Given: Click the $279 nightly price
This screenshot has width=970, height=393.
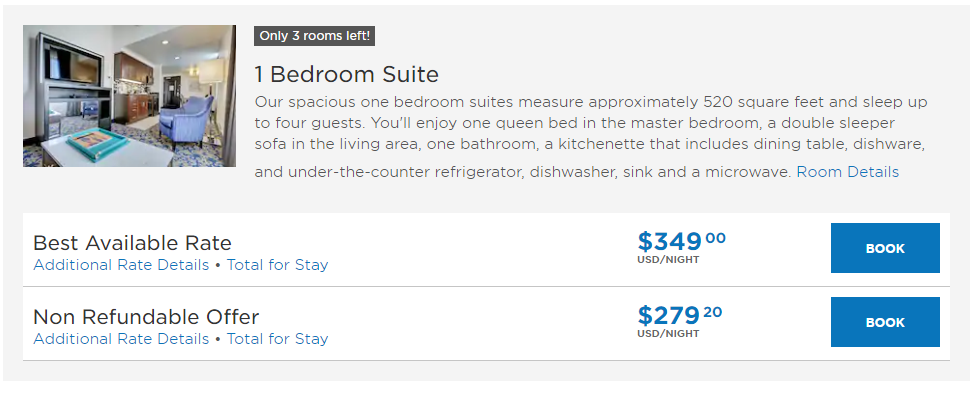Looking at the screenshot, I should pyautogui.click(x=680, y=315).
